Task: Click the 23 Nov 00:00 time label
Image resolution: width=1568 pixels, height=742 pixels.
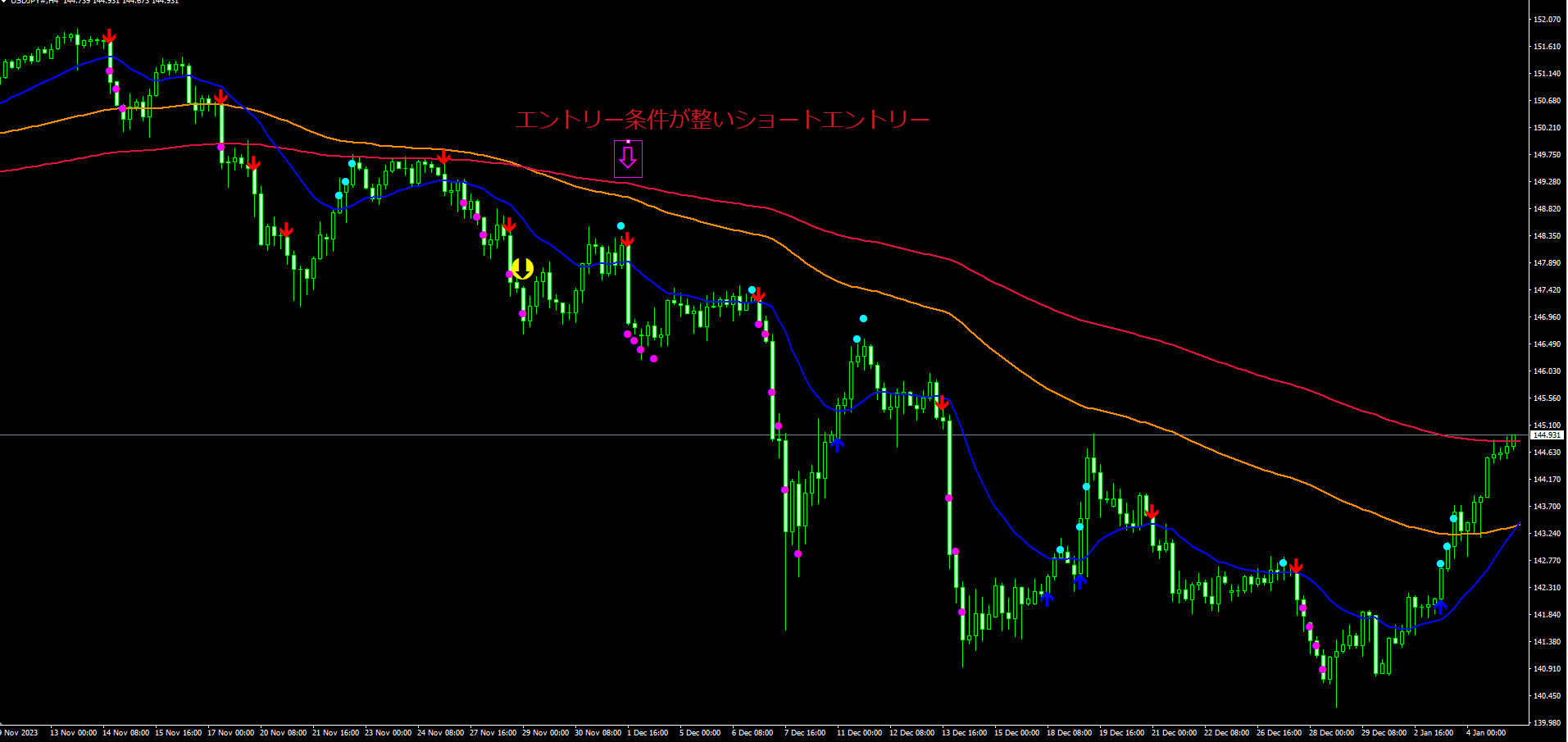Action: pos(388,733)
